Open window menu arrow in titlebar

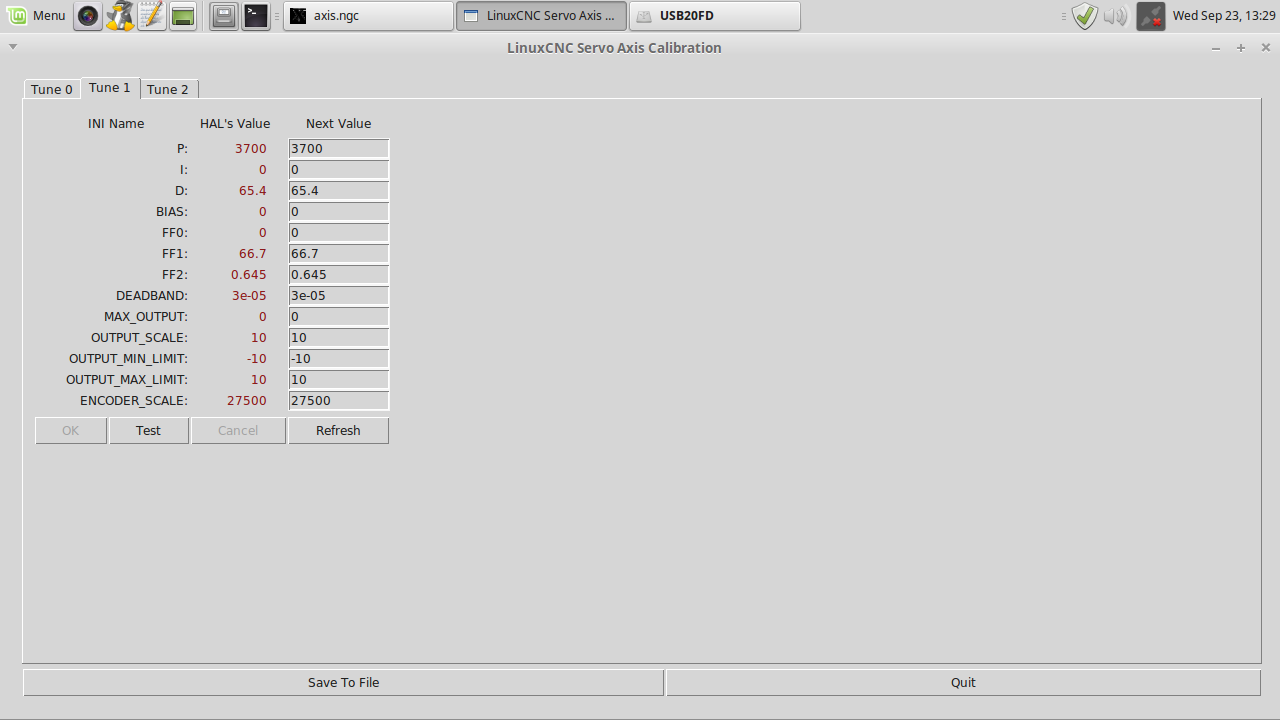tap(13, 46)
